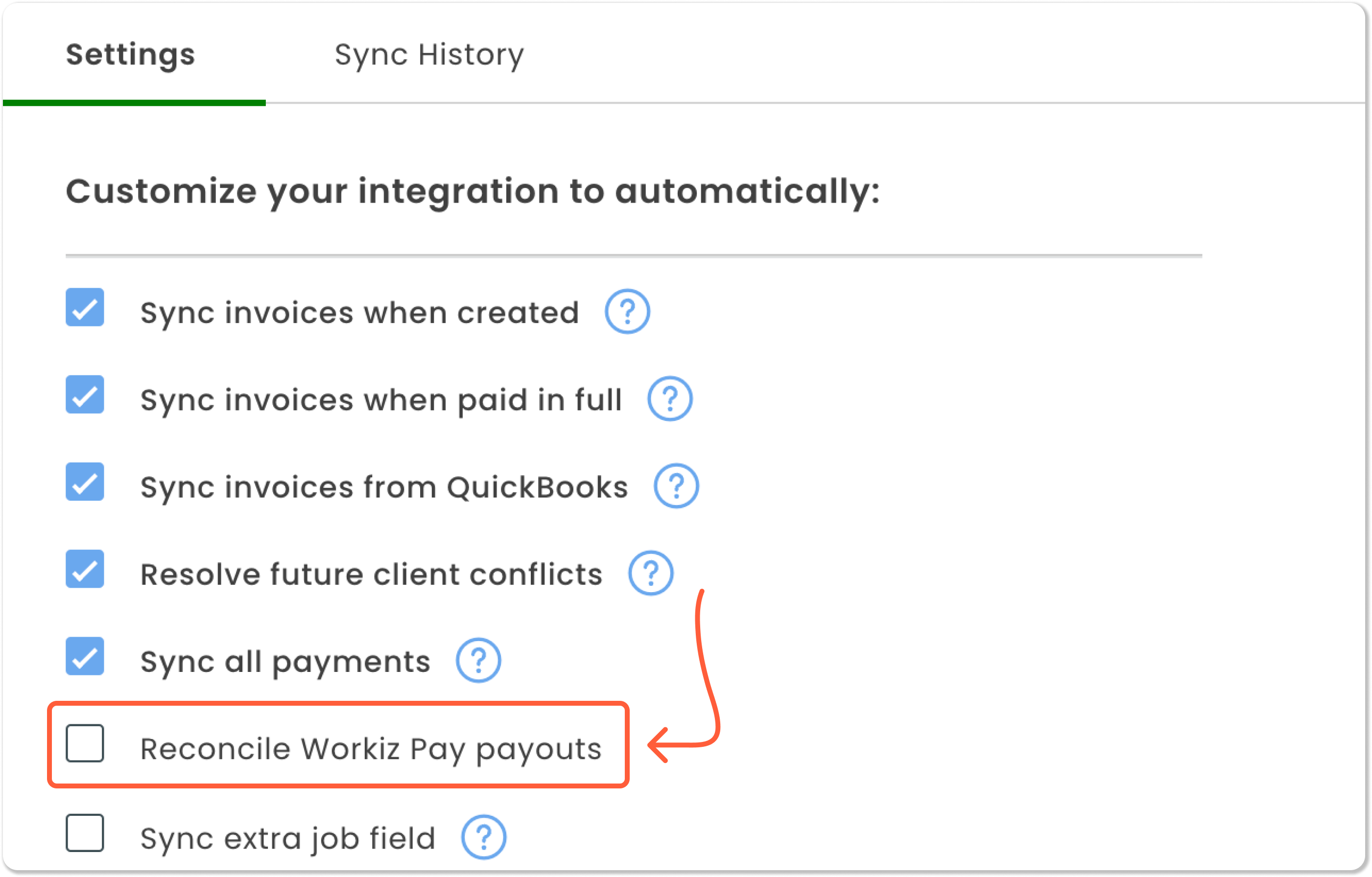Click Resolve future client conflicts label text
The width and height of the screenshot is (1372, 877).
pos(371,574)
